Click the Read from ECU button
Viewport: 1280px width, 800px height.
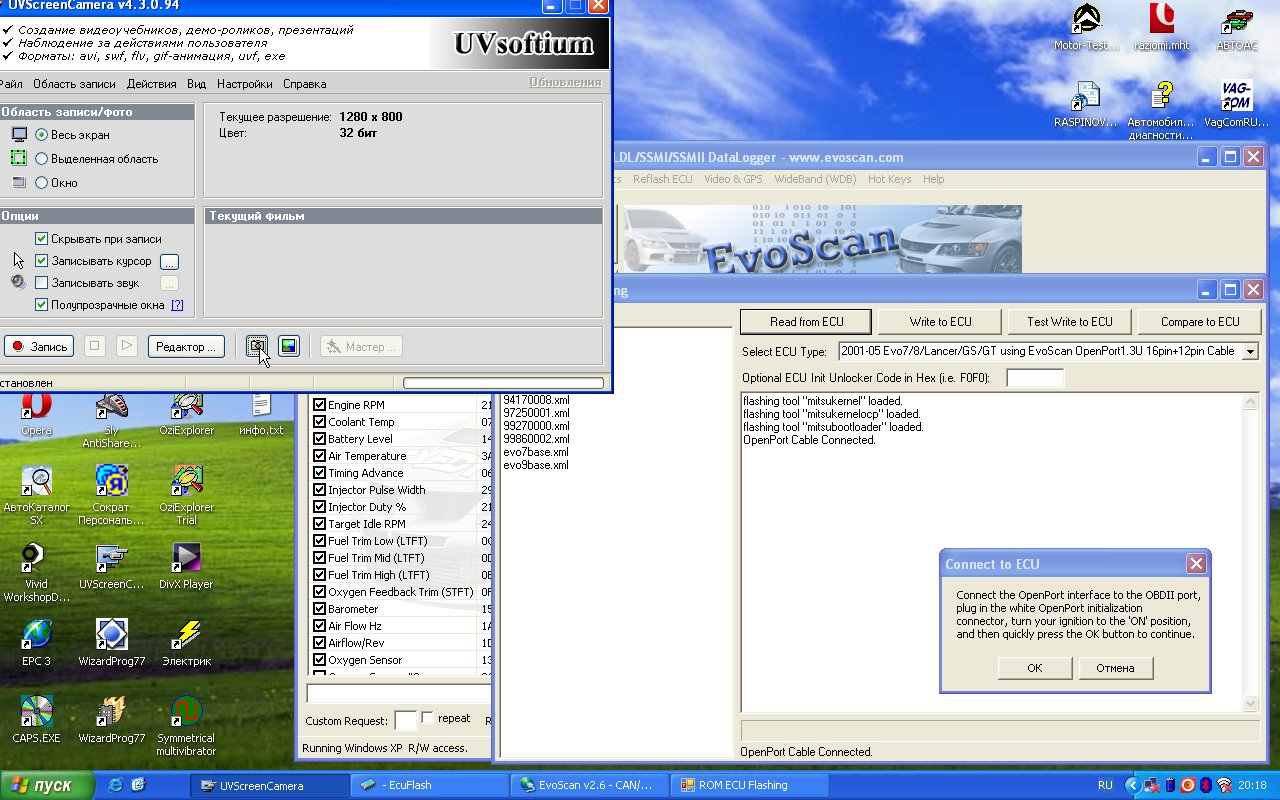[806, 322]
